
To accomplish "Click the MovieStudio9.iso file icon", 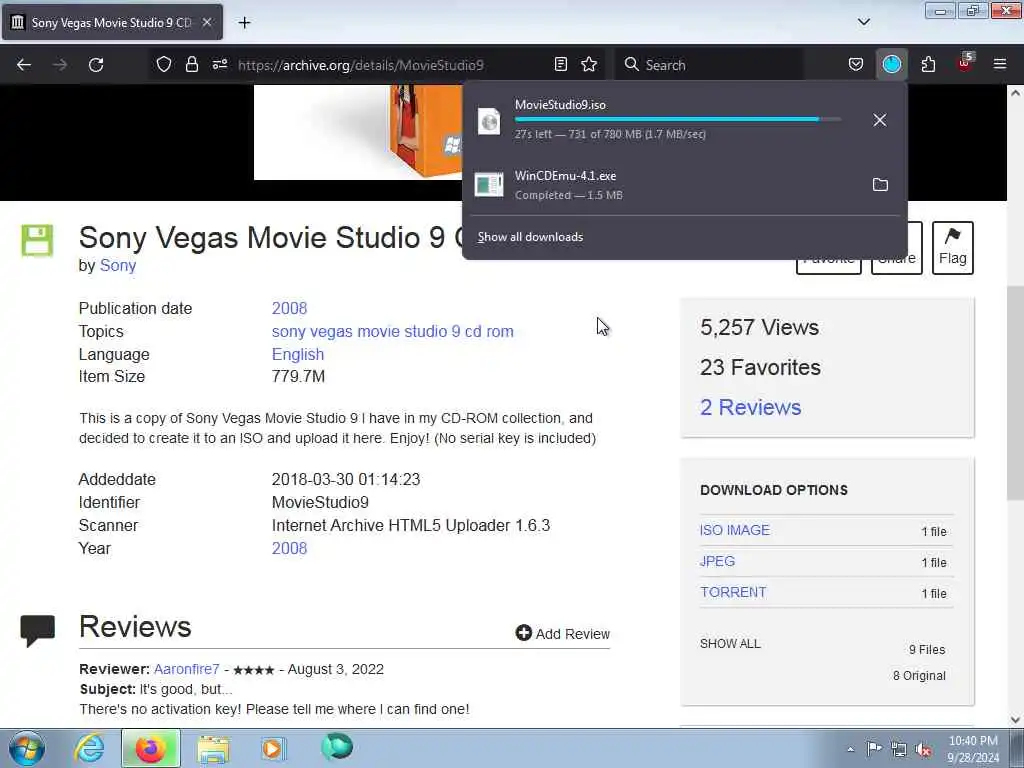I will click(489, 121).
